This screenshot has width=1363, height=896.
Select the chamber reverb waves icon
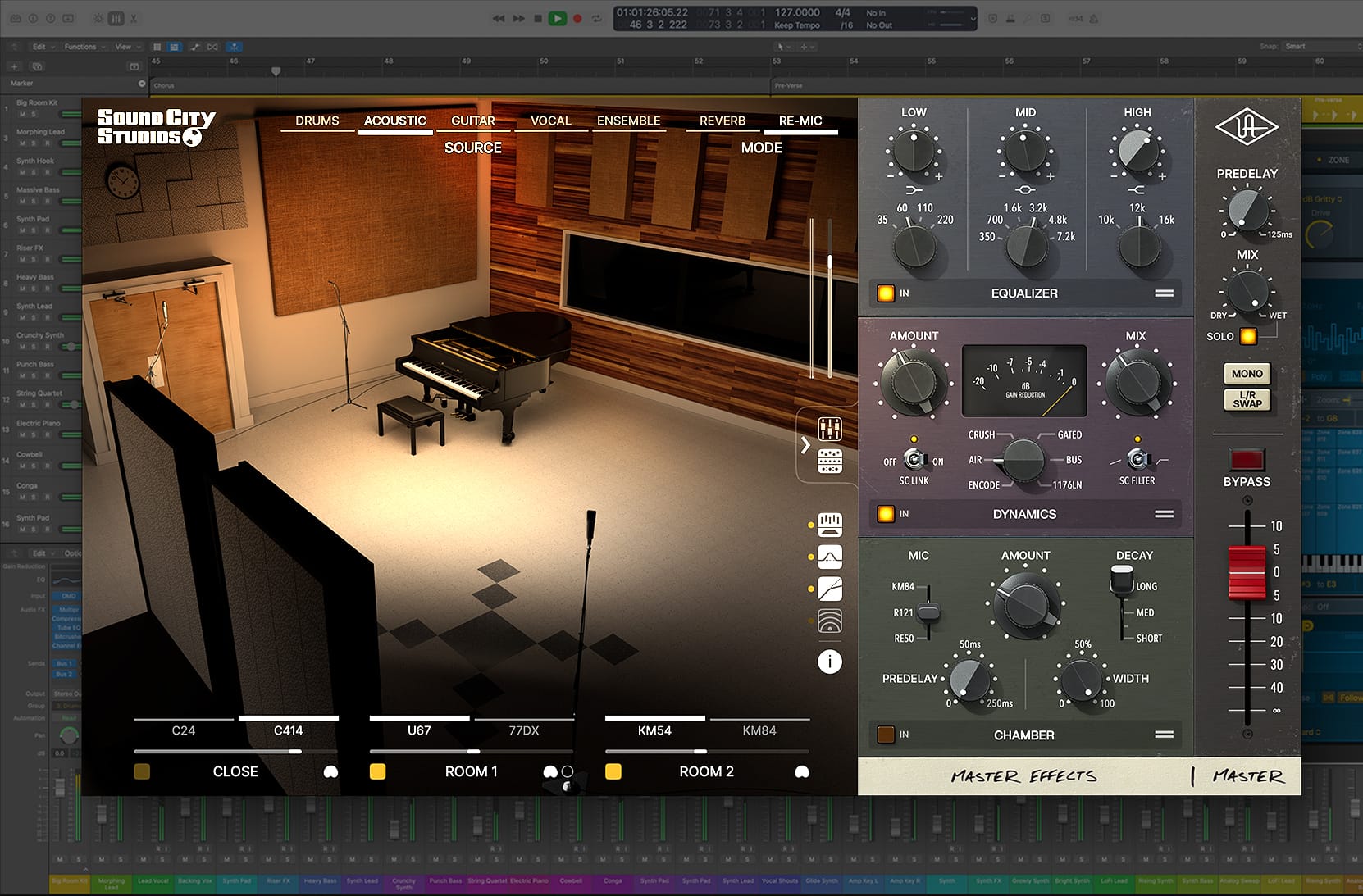pyautogui.click(x=830, y=621)
